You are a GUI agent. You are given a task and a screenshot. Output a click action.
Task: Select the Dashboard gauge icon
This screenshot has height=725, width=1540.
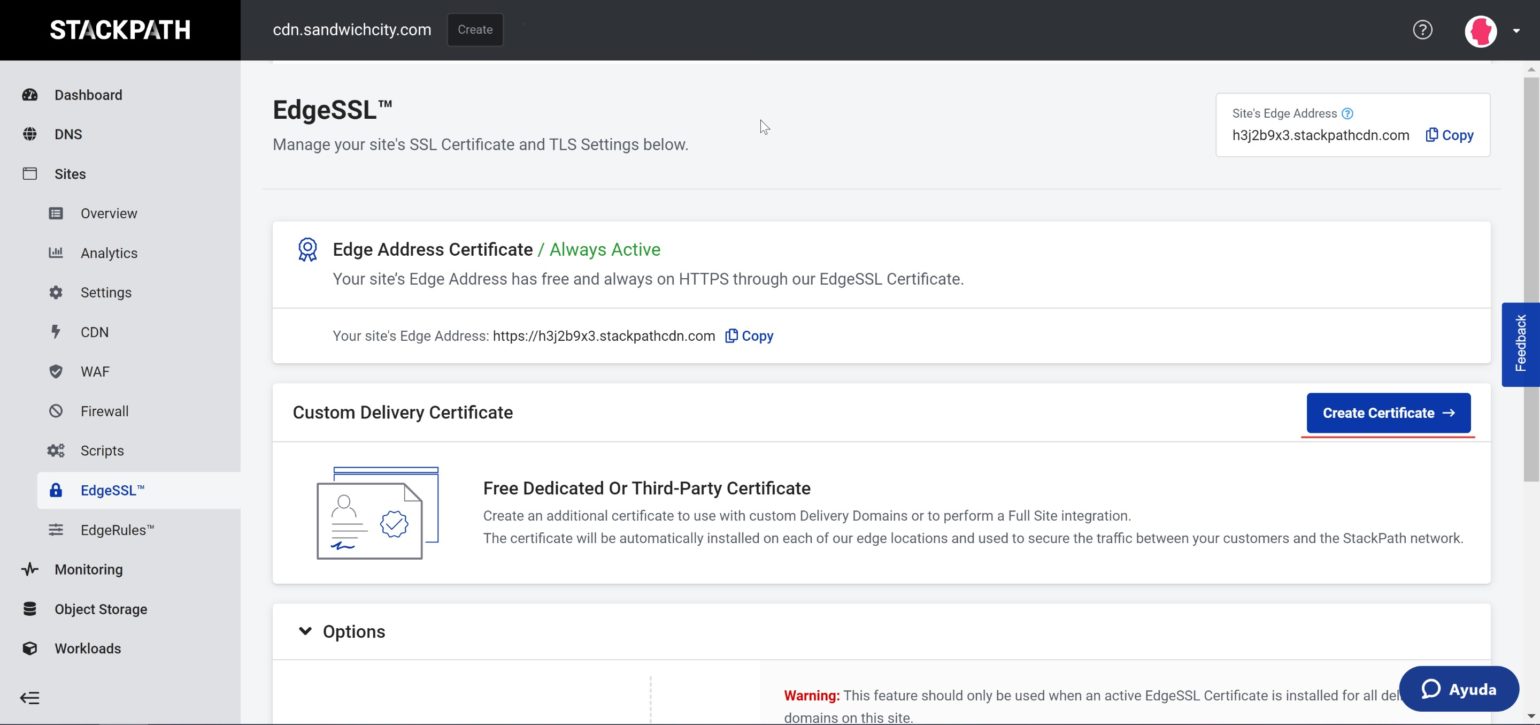30,95
